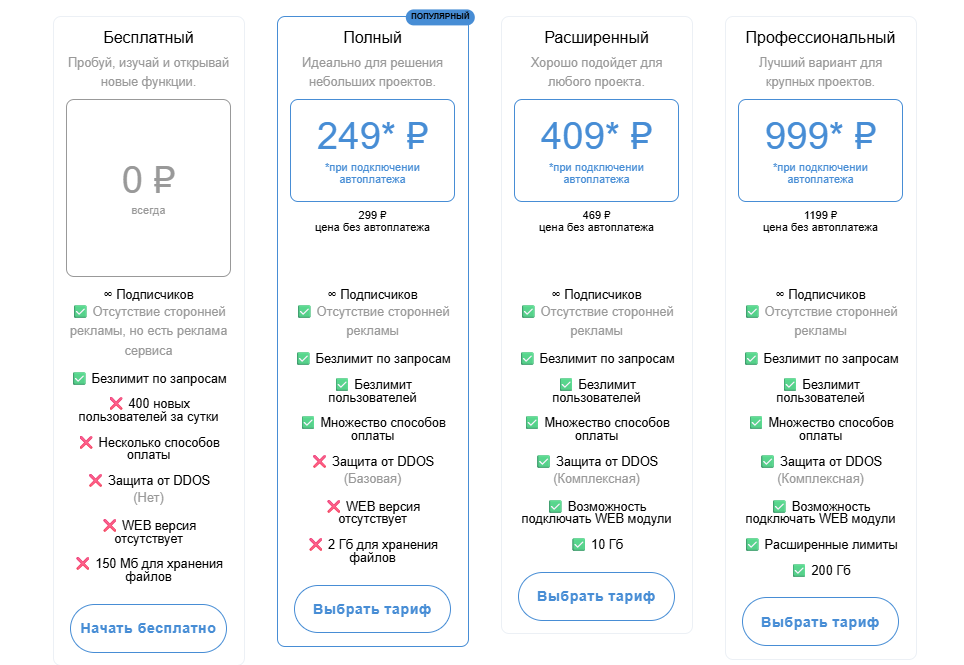Click the 249 ₽ price box
Screen dimensions: 964x665
point(372,150)
